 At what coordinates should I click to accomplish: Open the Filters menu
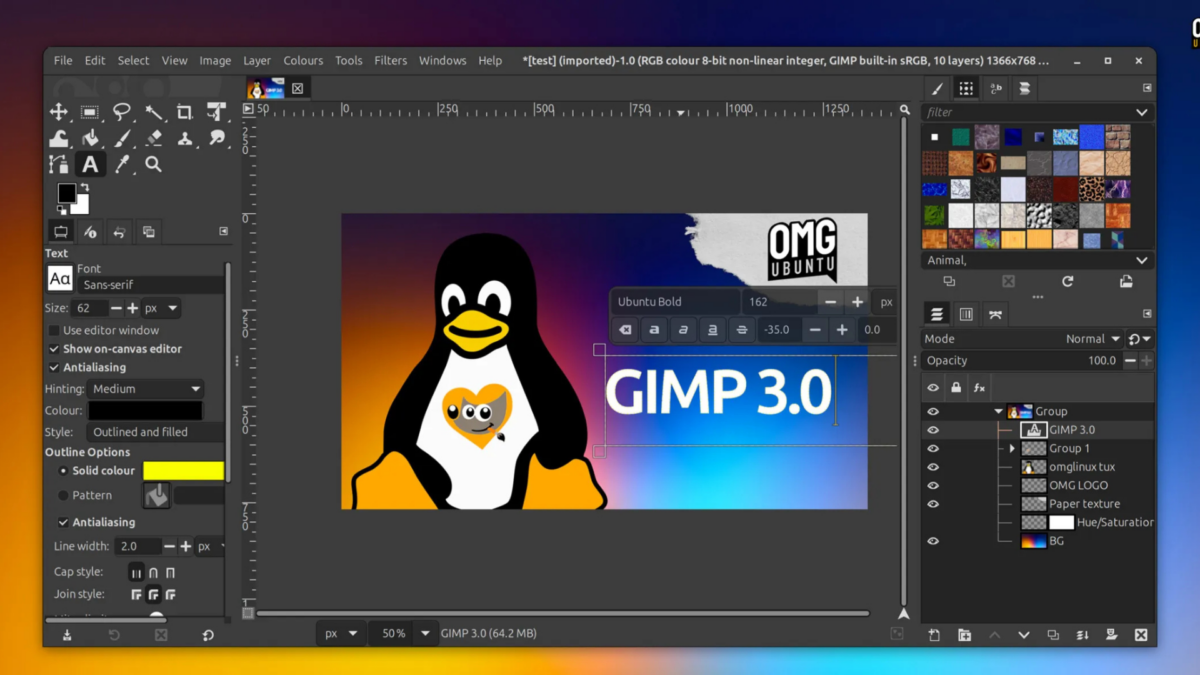[390, 60]
